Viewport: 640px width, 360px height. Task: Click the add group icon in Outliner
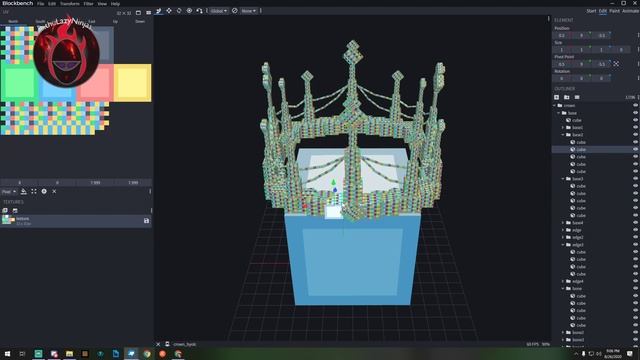click(x=567, y=97)
